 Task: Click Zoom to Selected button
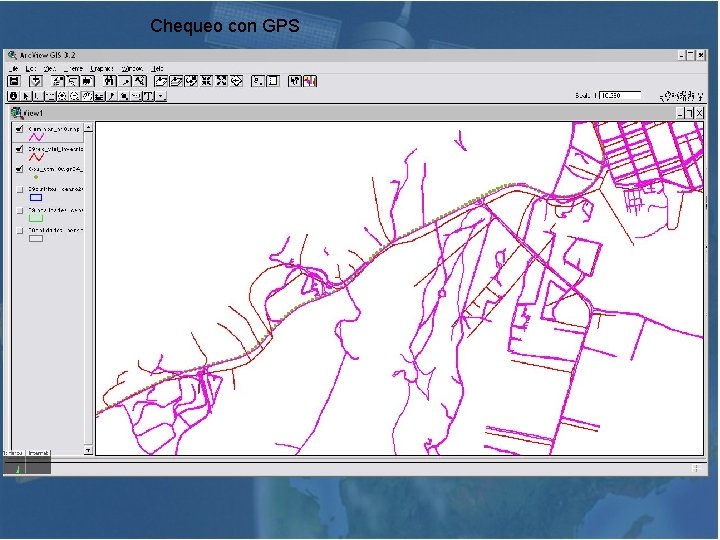pyautogui.click(x=191, y=81)
